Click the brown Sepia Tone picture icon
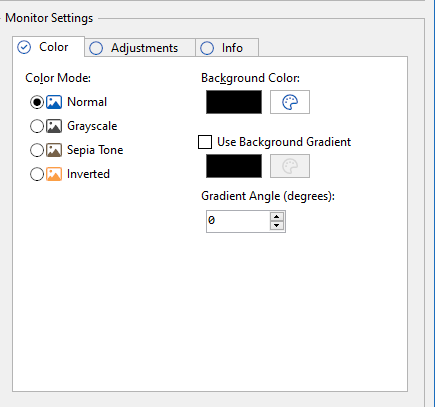Viewport: 435px width, 407px height. (x=54, y=150)
